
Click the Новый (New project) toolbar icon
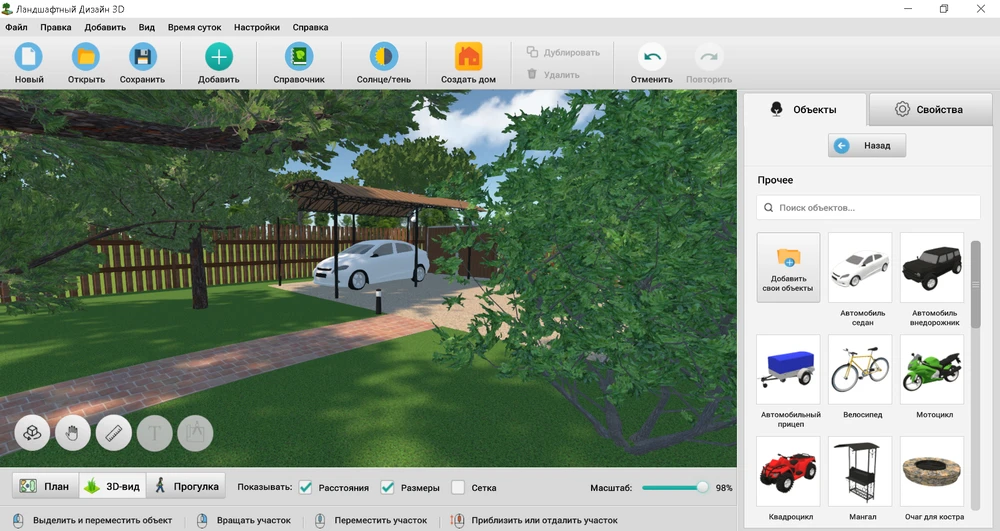click(29, 57)
